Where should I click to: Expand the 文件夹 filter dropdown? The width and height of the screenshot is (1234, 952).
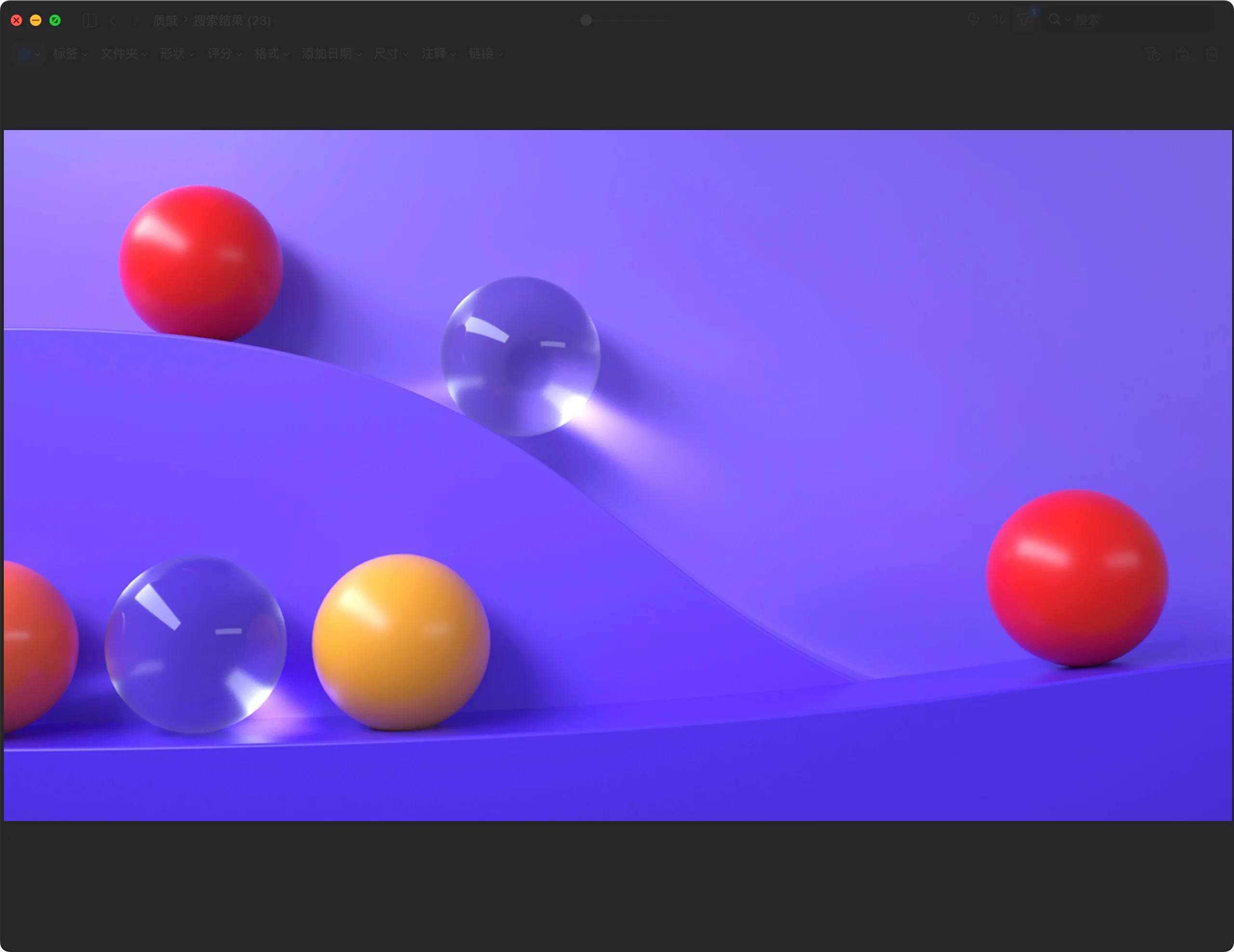point(123,53)
